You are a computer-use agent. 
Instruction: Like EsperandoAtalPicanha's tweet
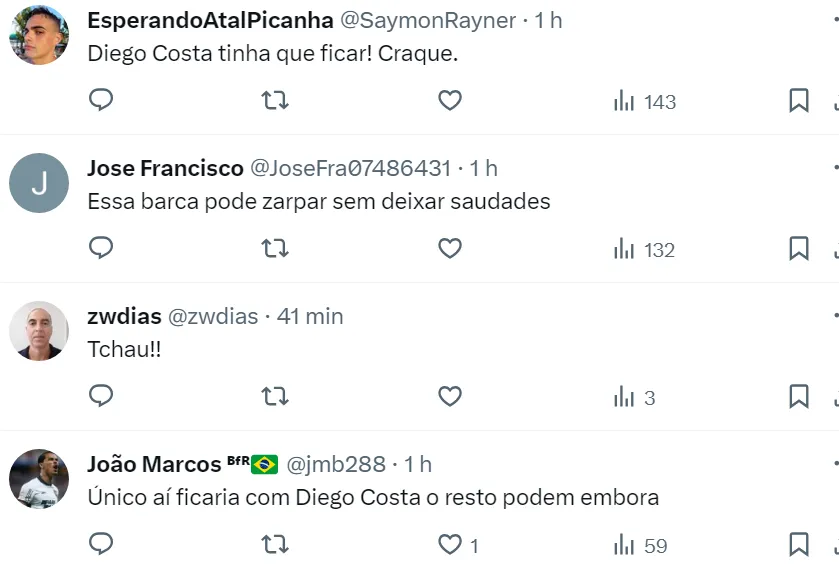click(x=450, y=100)
